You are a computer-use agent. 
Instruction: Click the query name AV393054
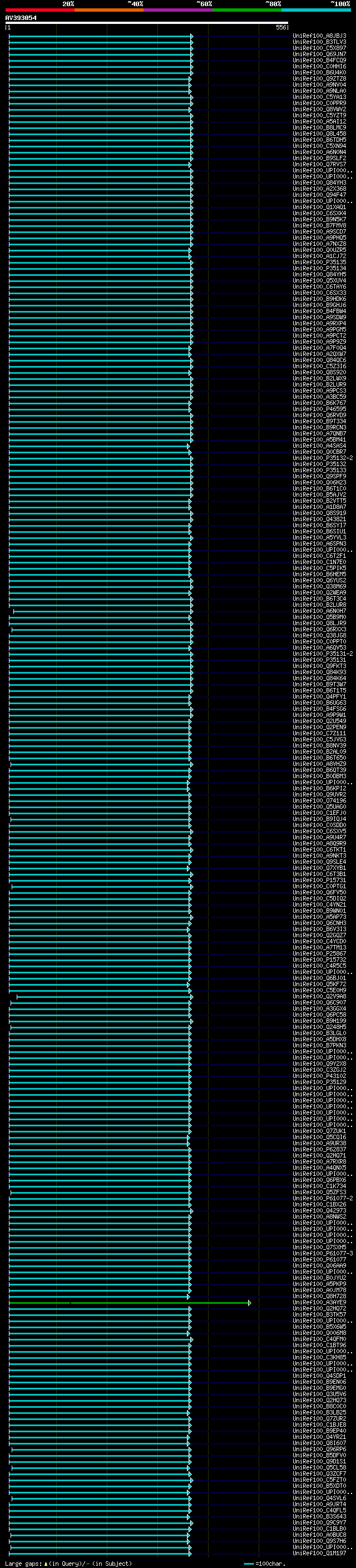pyautogui.click(x=21, y=18)
